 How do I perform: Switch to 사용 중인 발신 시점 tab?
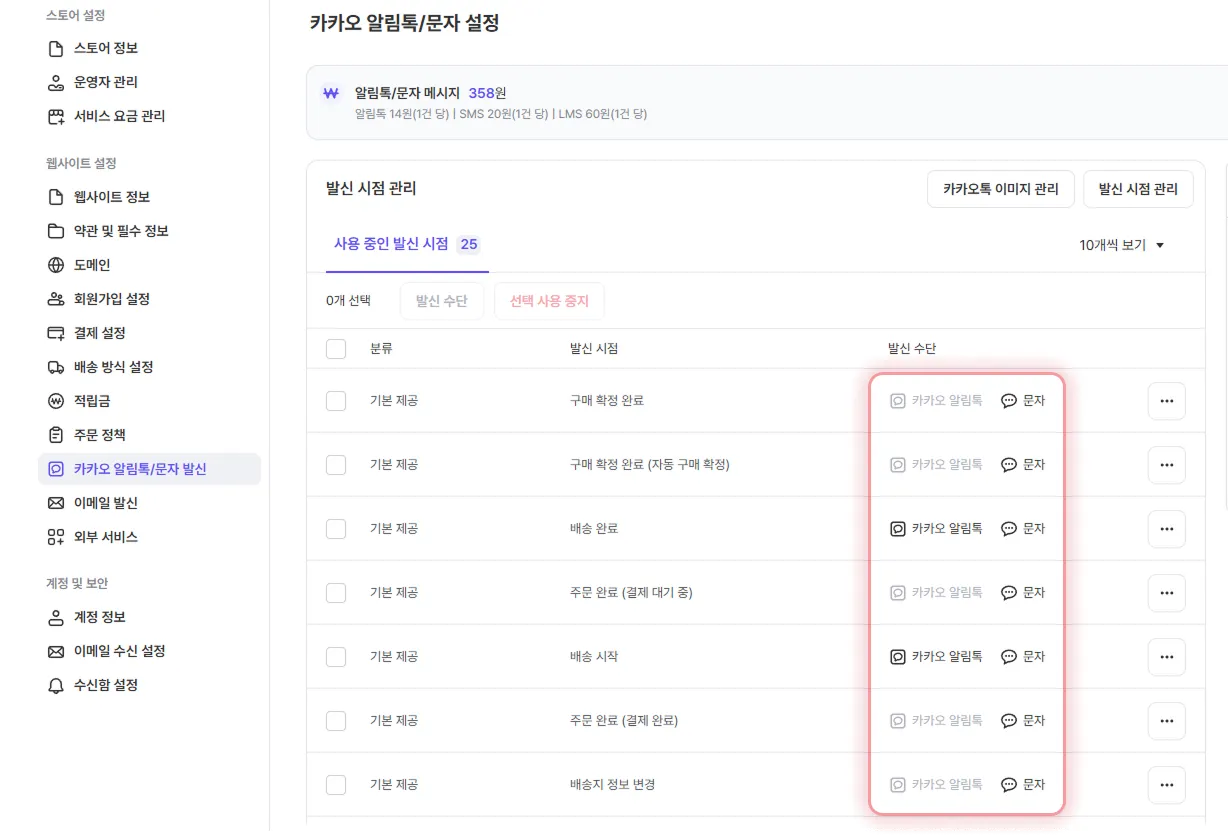(407, 244)
